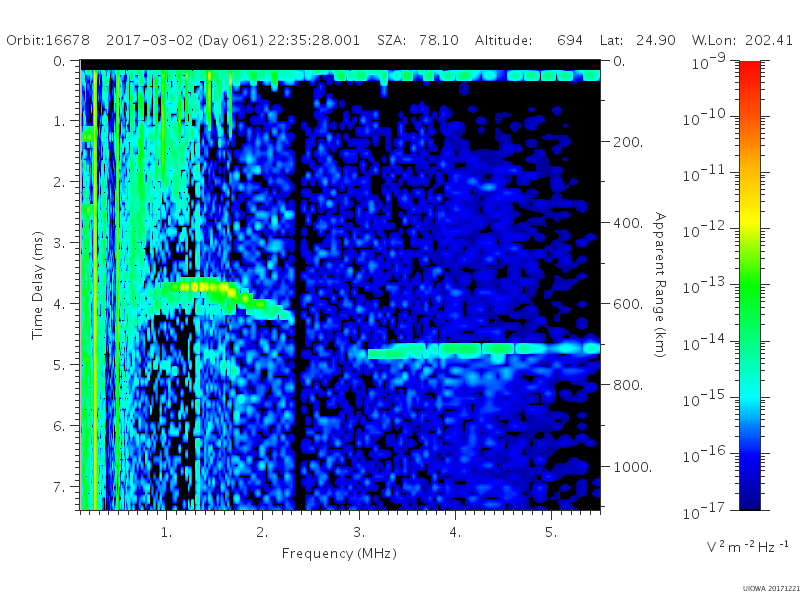Click the 10^-12 color bar label
The height and width of the screenshot is (600, 800).
pyautogui.click(x=704, y=229)
